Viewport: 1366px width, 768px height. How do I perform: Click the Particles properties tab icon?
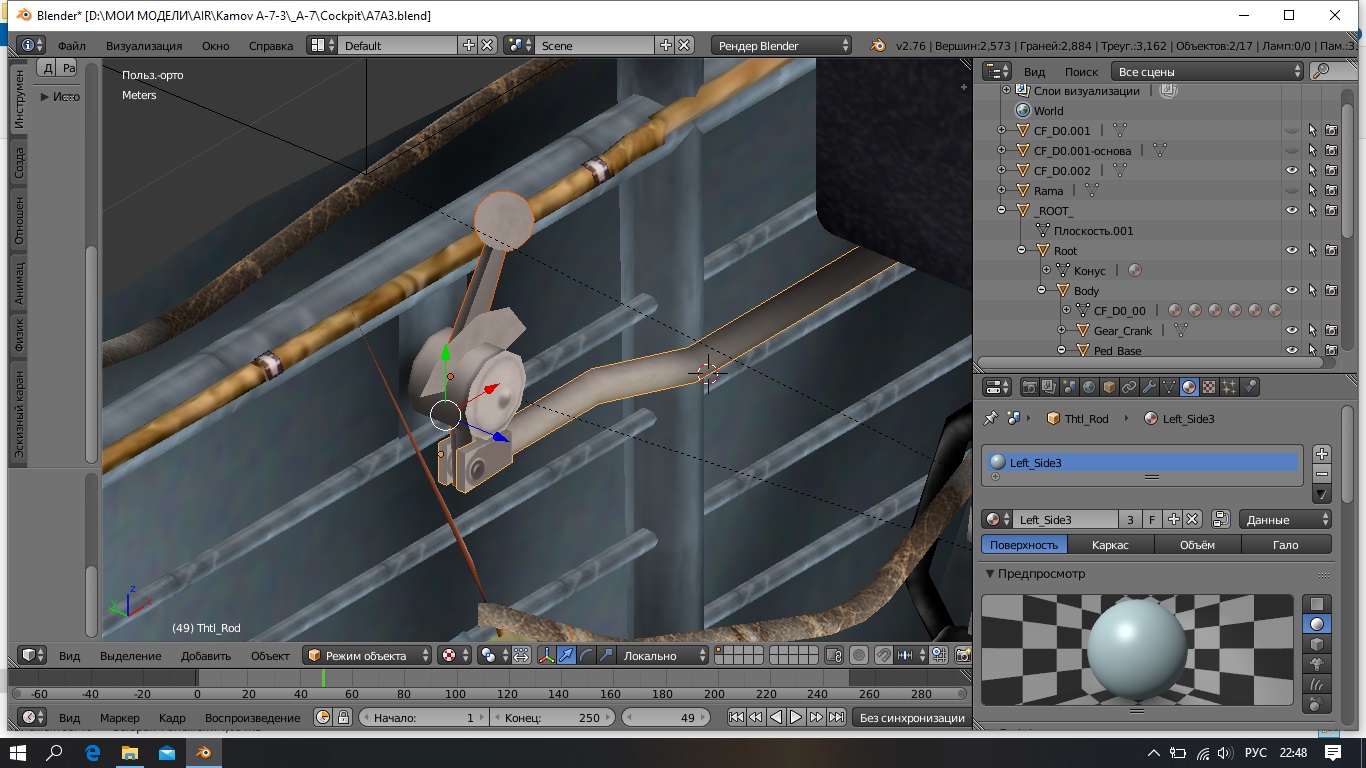click(x=1229, y=387)
